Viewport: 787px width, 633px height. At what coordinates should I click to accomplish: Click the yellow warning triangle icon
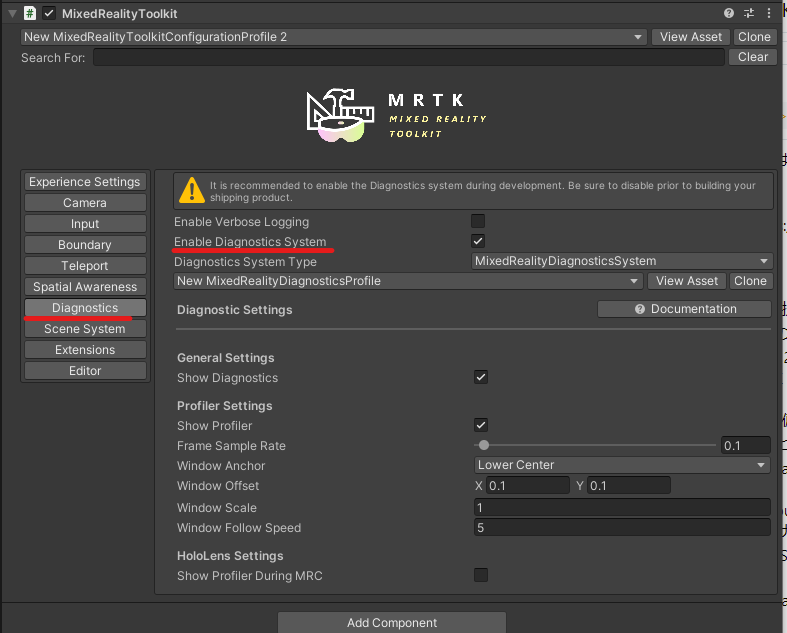point(192,191)
